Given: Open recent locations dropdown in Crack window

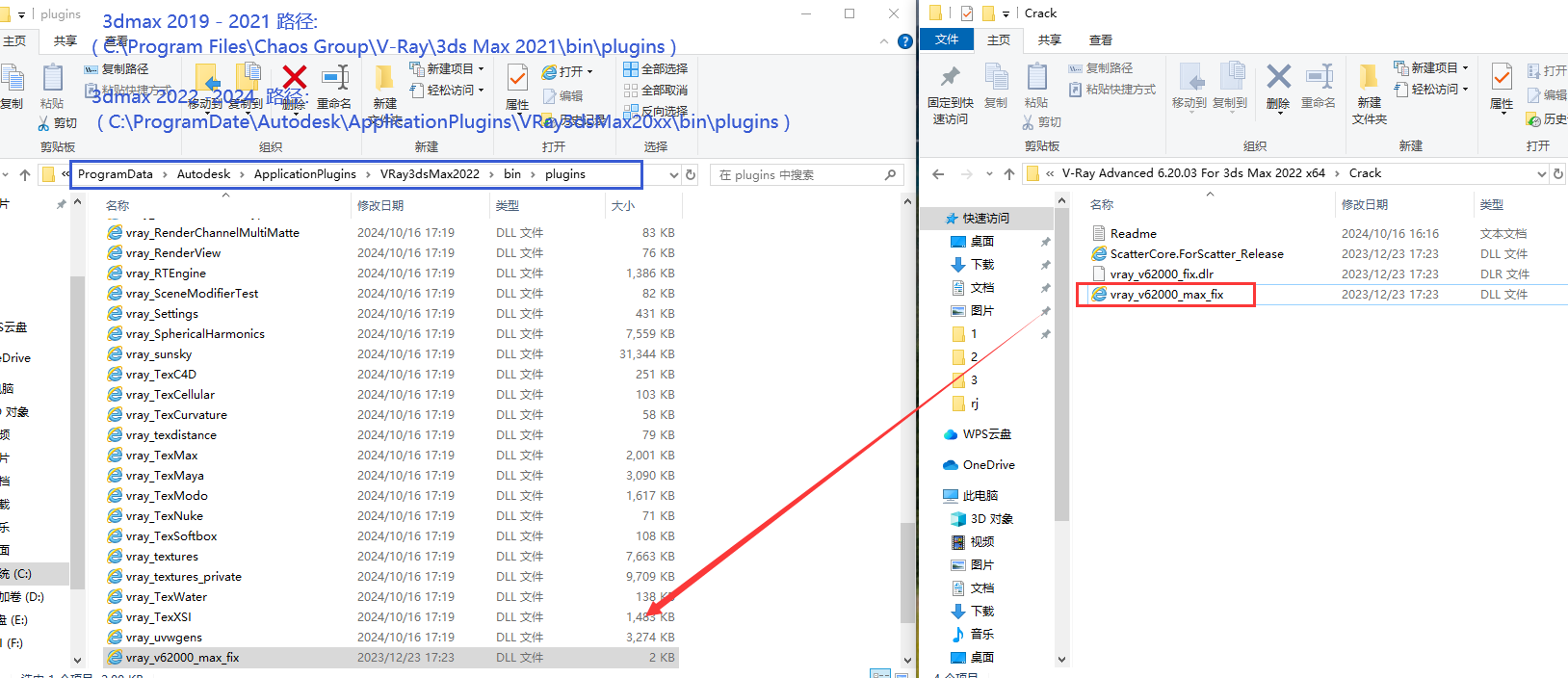Looking at the screenshot, I should (x=989, y=174).
